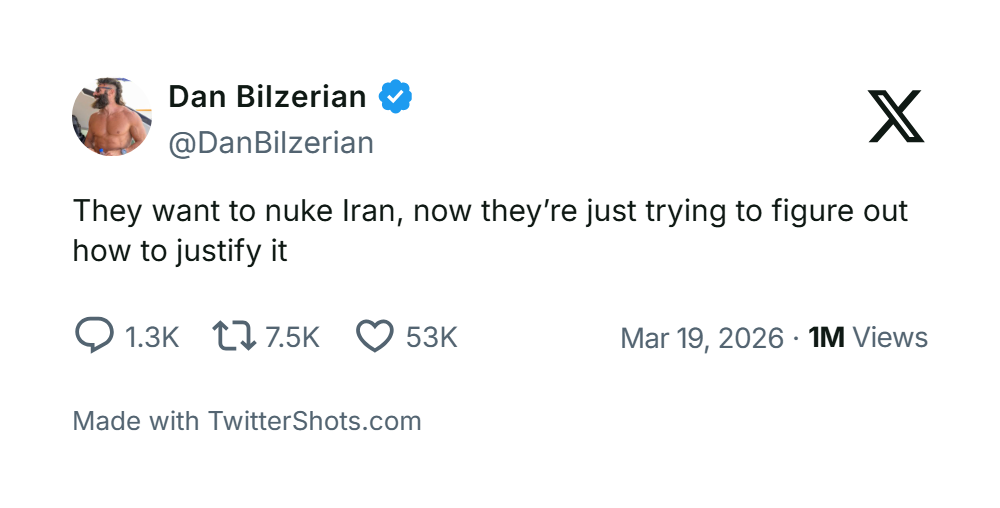The height and width of the screenshot is (508, 1000).
Task: Click the X logo
Action: point(896,116)
